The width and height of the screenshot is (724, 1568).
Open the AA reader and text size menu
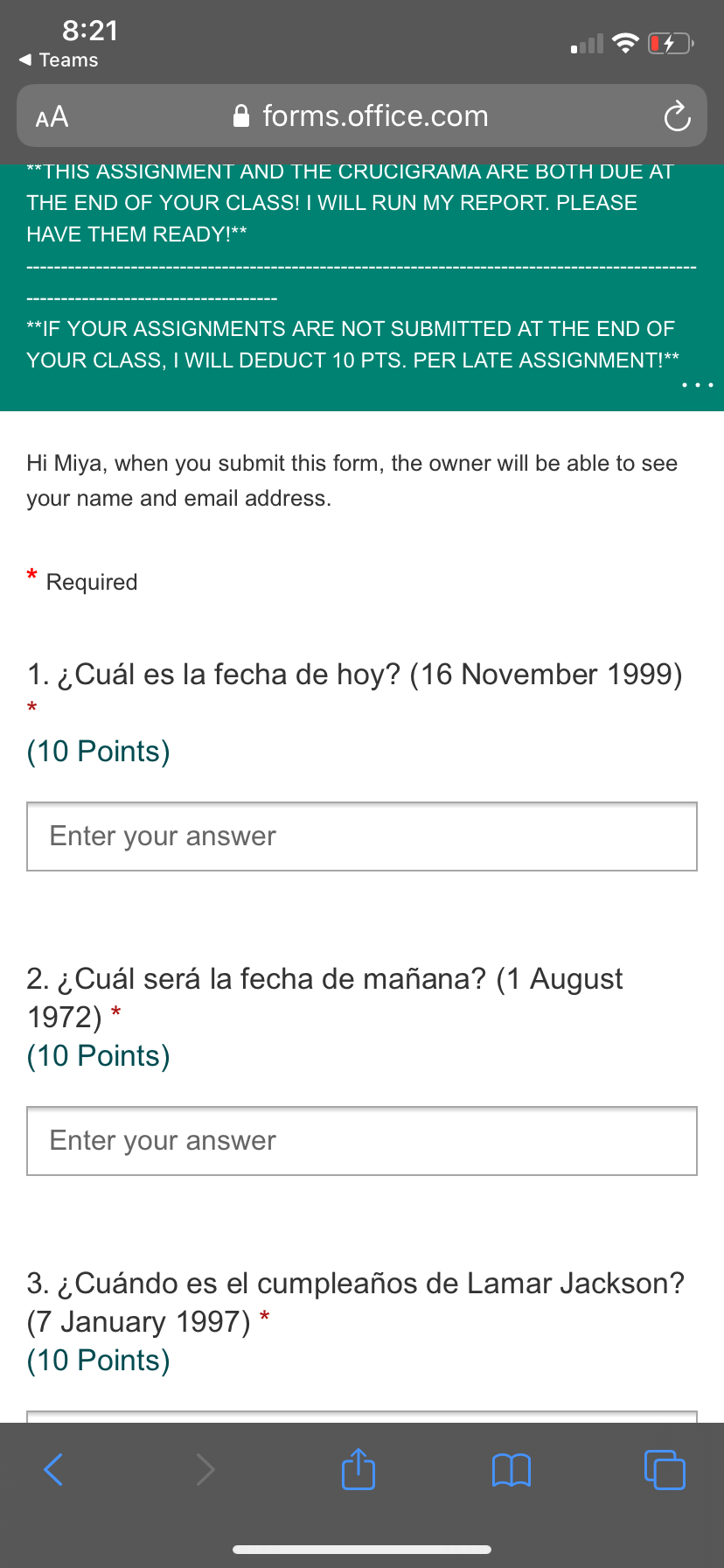pyautogui.click(x=52, y=116)
